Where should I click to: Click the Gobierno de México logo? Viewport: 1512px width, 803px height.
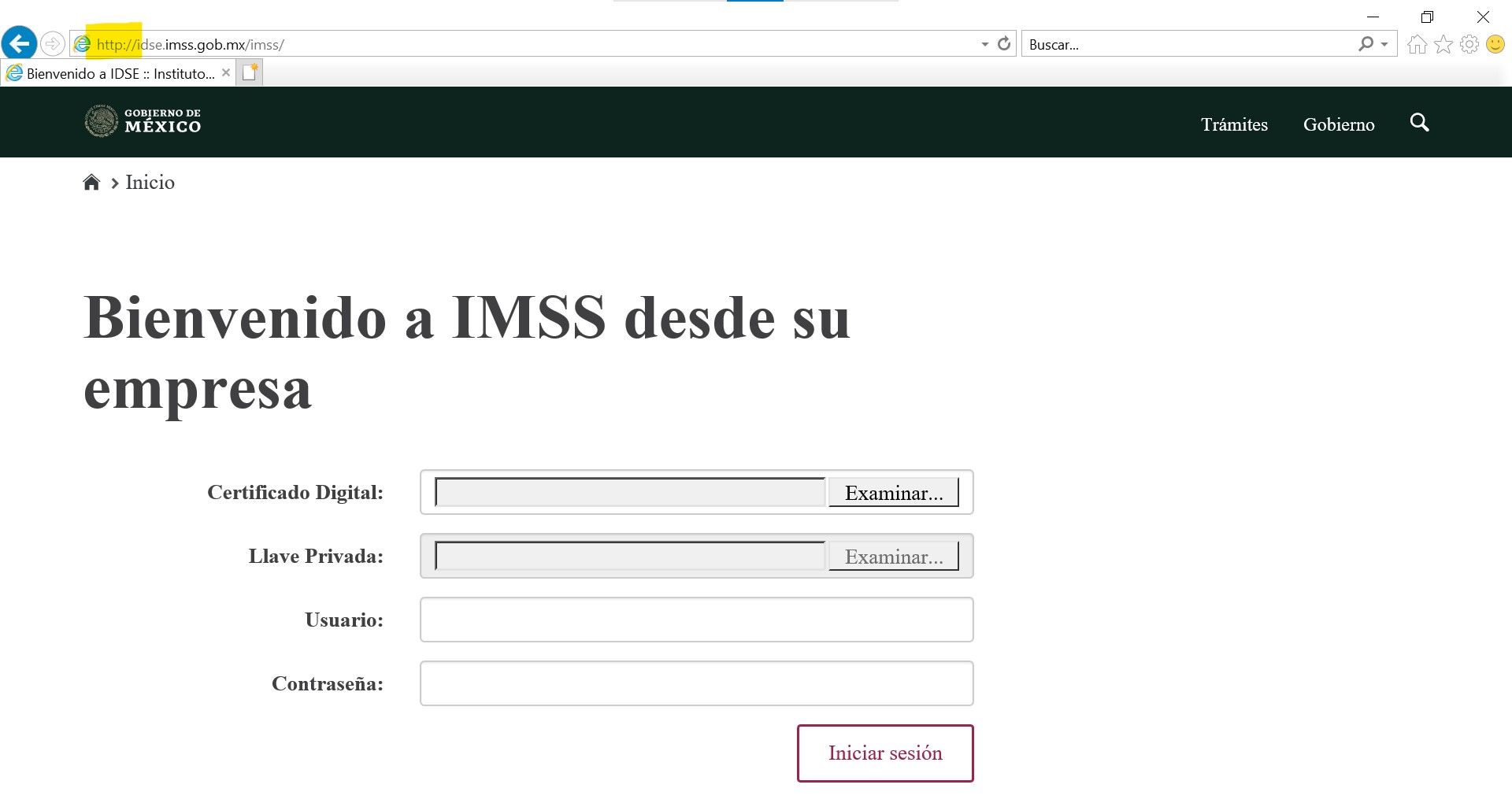click(x=143, y=121)
